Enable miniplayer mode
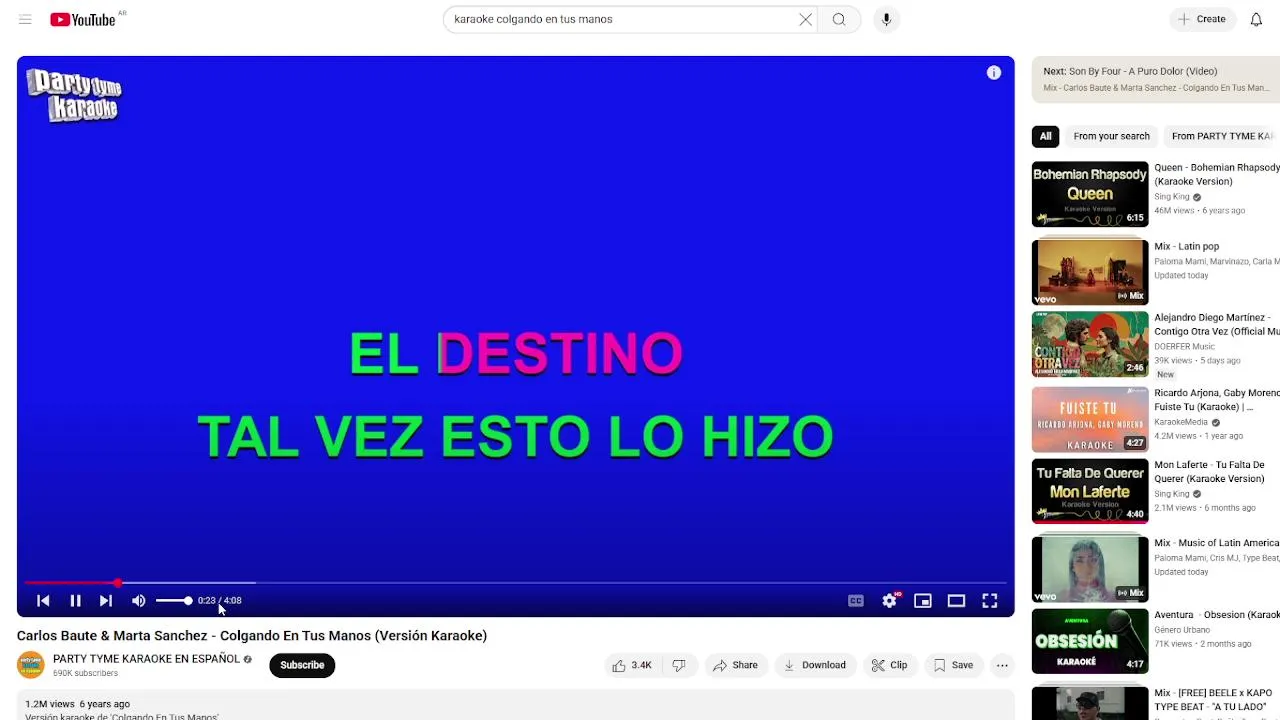 click(923, 600)
